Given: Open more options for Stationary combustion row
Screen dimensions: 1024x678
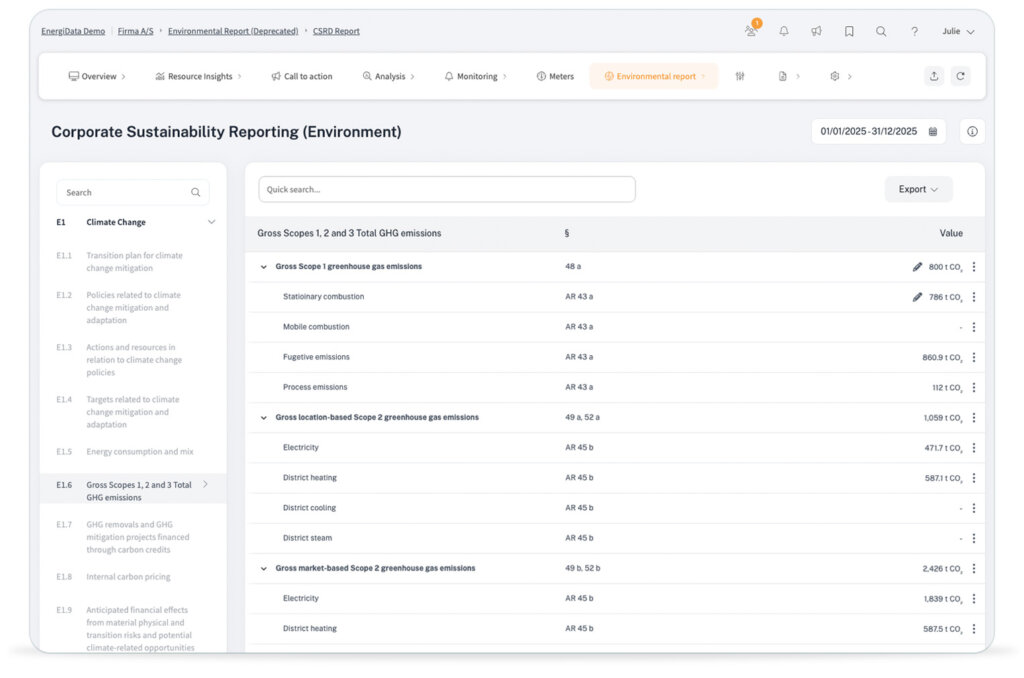Looking at the screenshot, I should pos(974,297).
